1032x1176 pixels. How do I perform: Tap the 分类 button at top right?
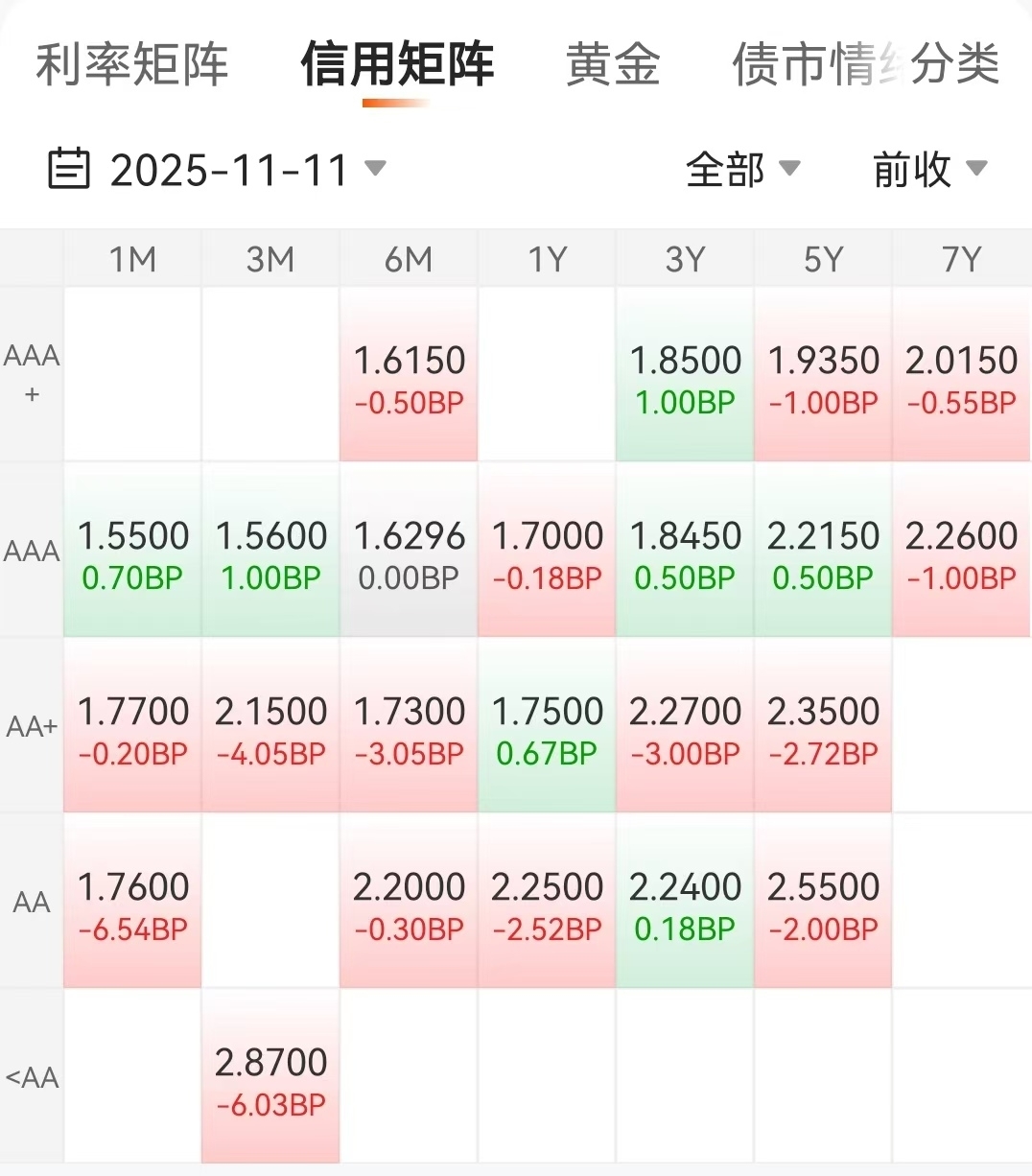pyautogui.click(x=956, y=65)
